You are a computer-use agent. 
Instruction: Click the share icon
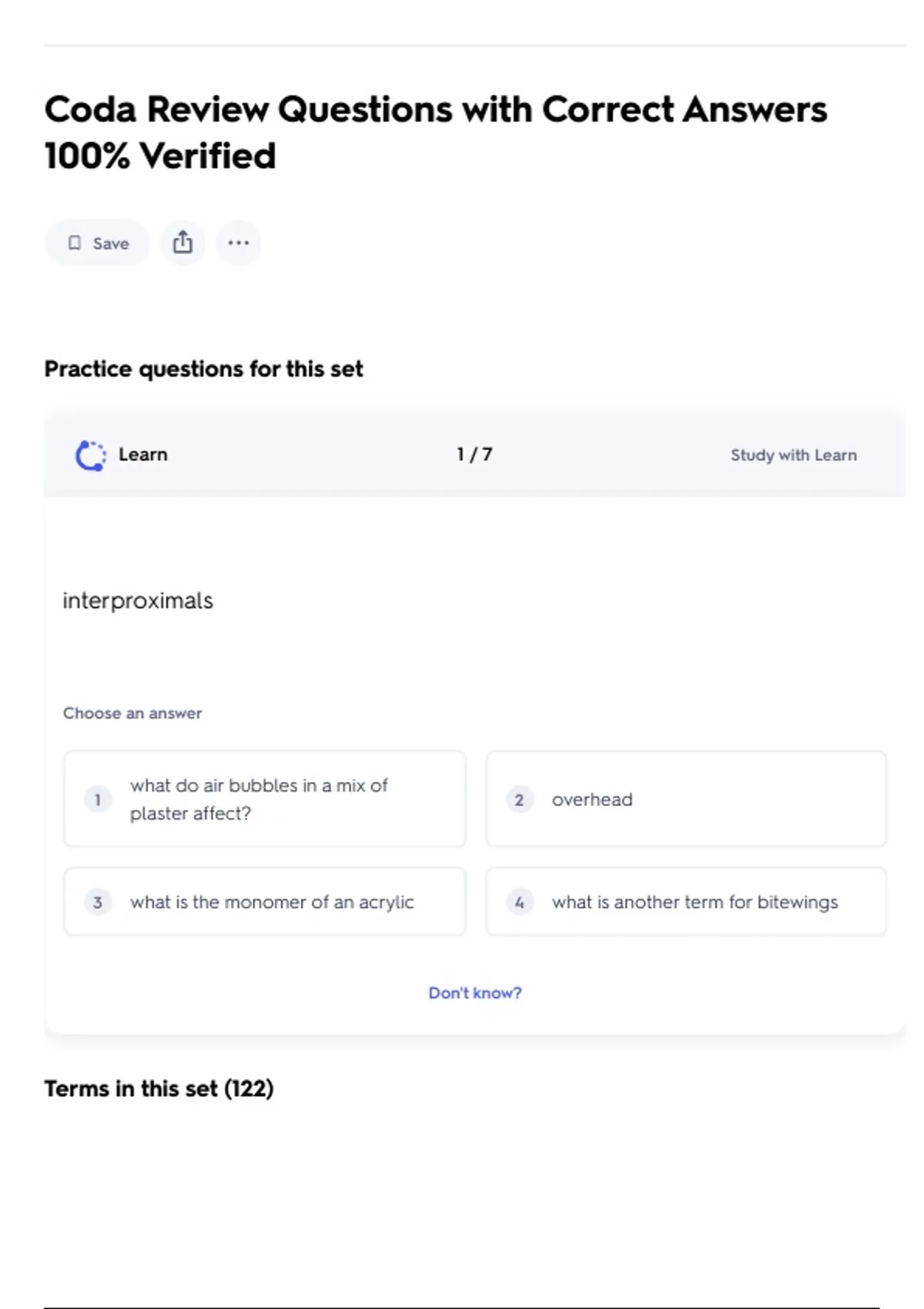(x=182, y=243)
